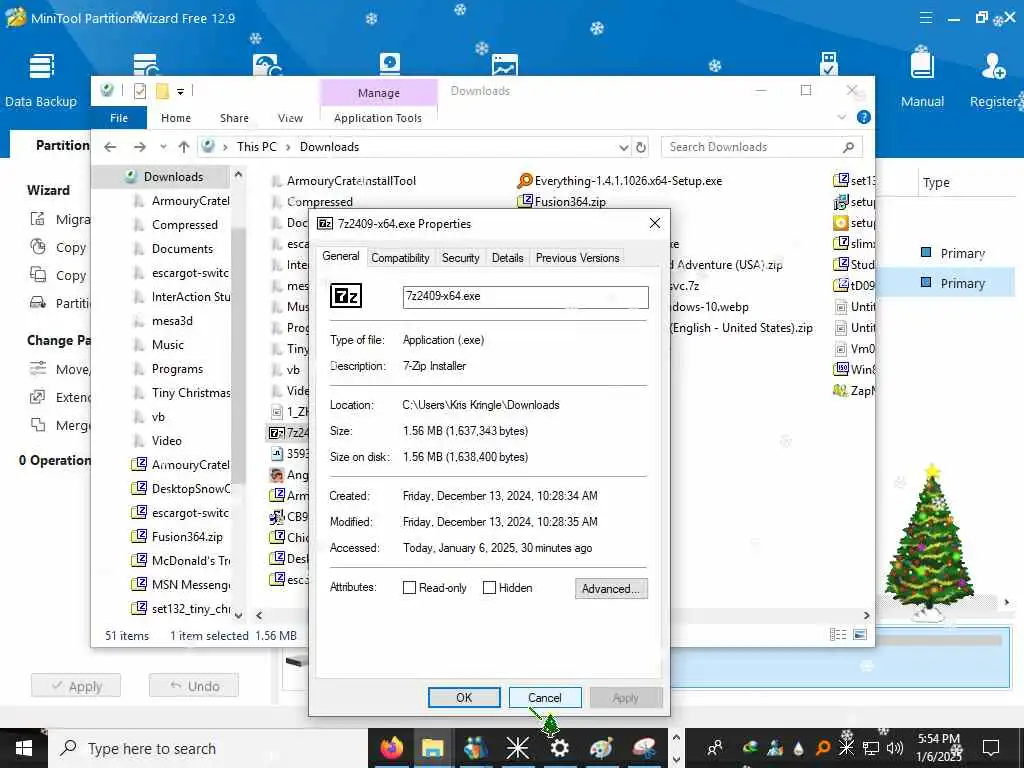The height and width of the screenshot is (768, 1024).
Task: Click the 7z icon in Properties dialog
Action: click(x=345, y=296)
